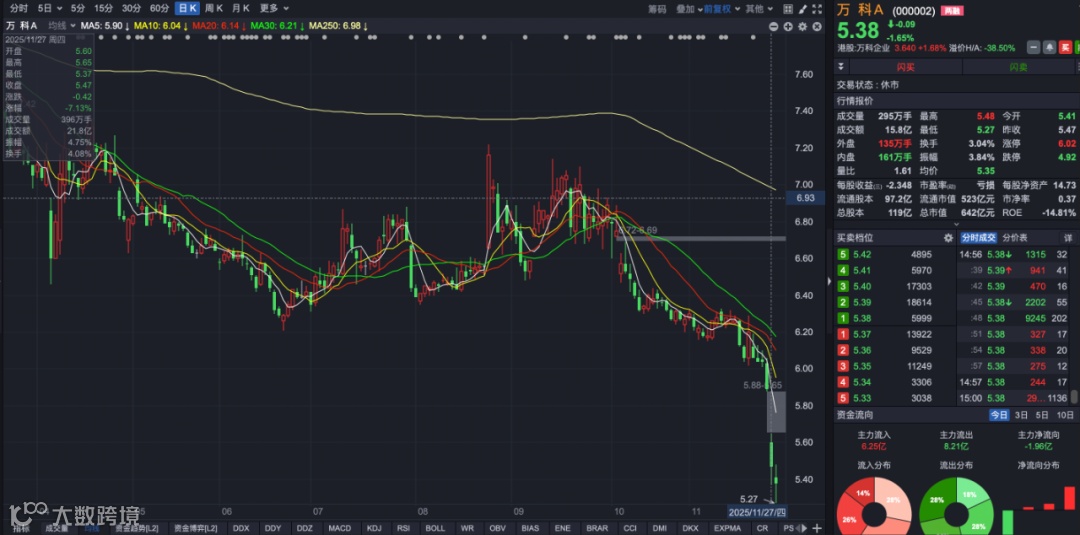Zoom in chart with the plus circle icon
This screenshot has width=1080, height=535.
point(788,26)
